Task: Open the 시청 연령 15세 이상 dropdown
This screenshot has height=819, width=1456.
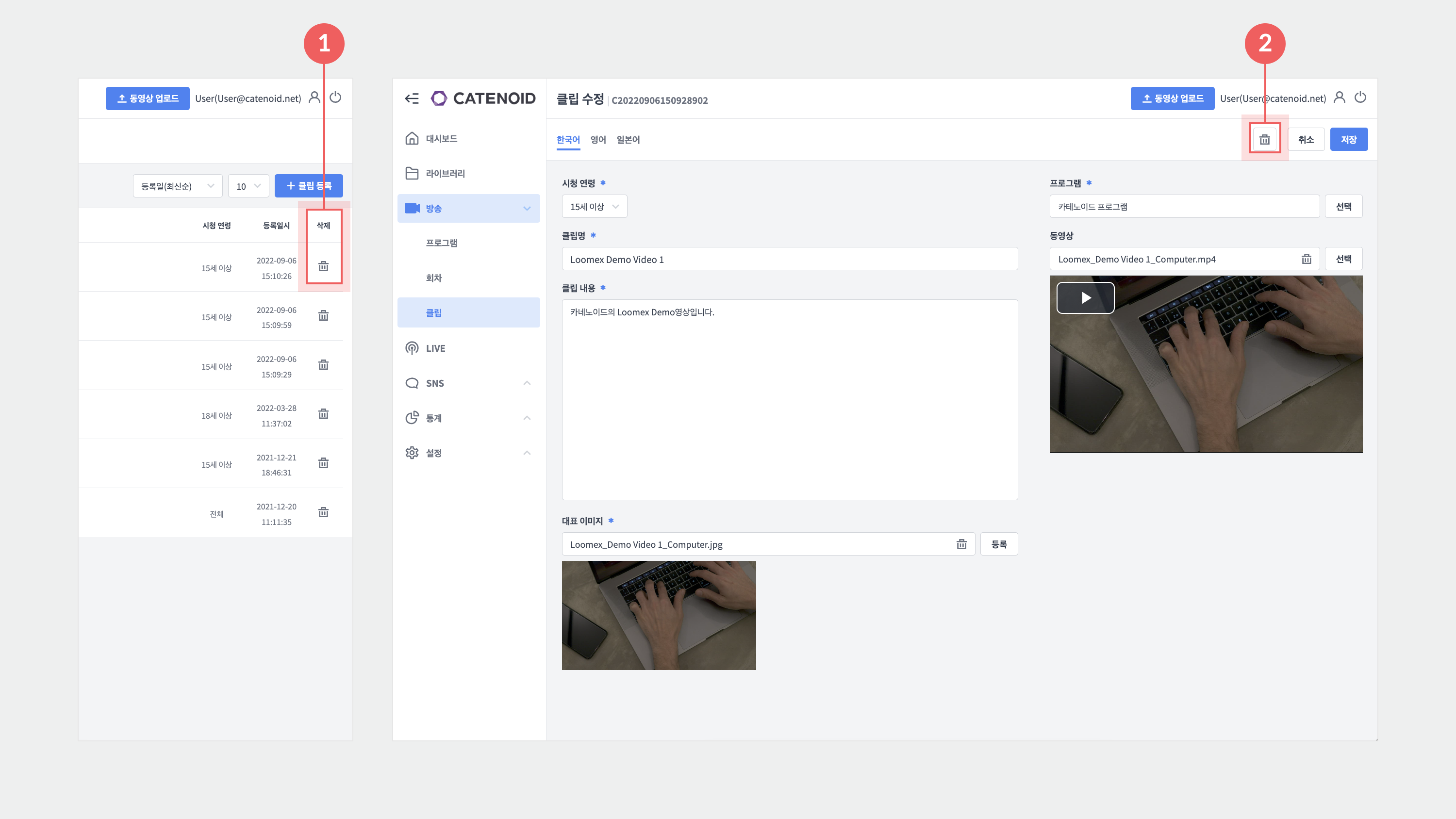Action: (594, 207)
